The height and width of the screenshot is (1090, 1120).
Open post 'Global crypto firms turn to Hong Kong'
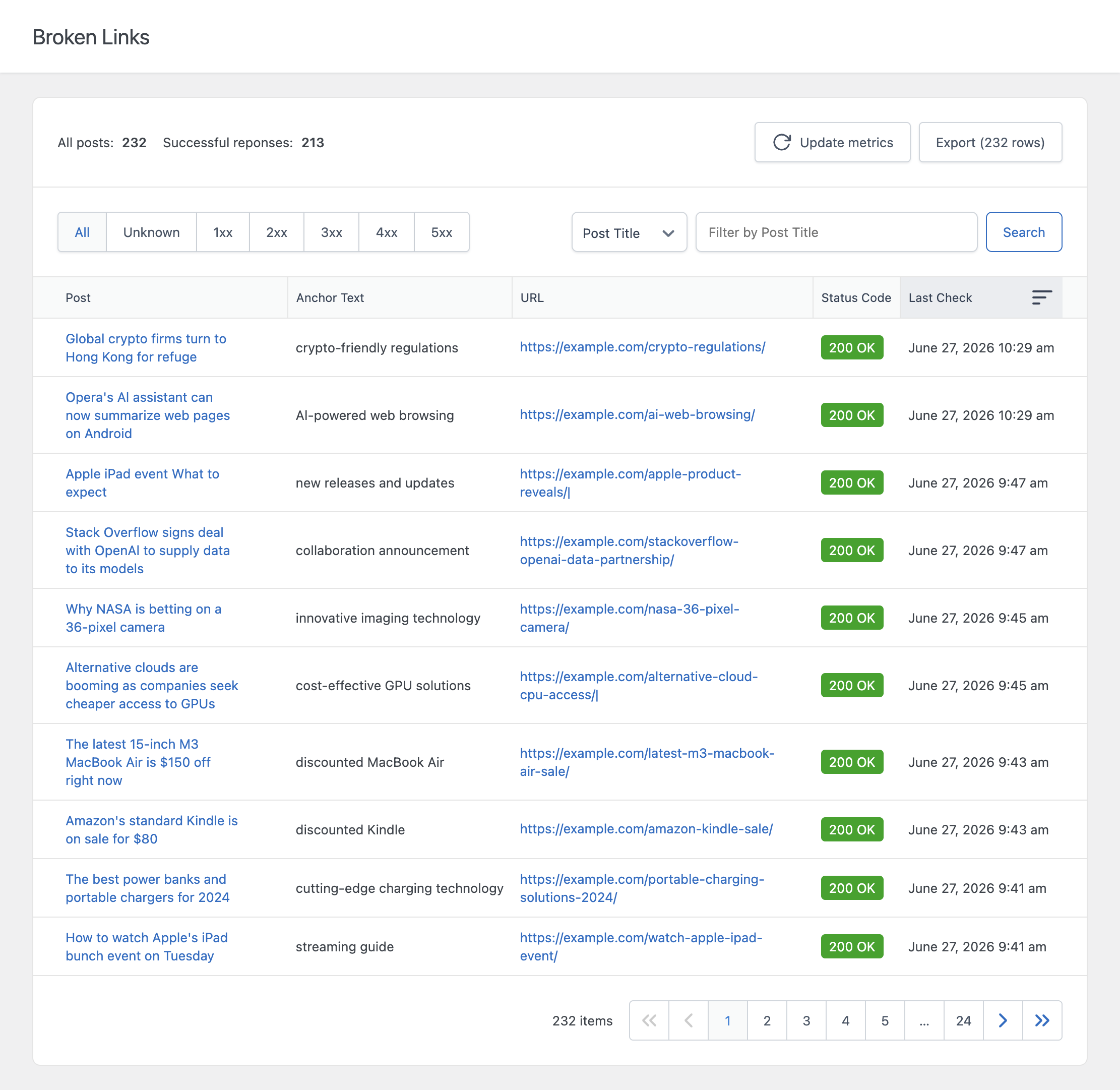(146, 347)
